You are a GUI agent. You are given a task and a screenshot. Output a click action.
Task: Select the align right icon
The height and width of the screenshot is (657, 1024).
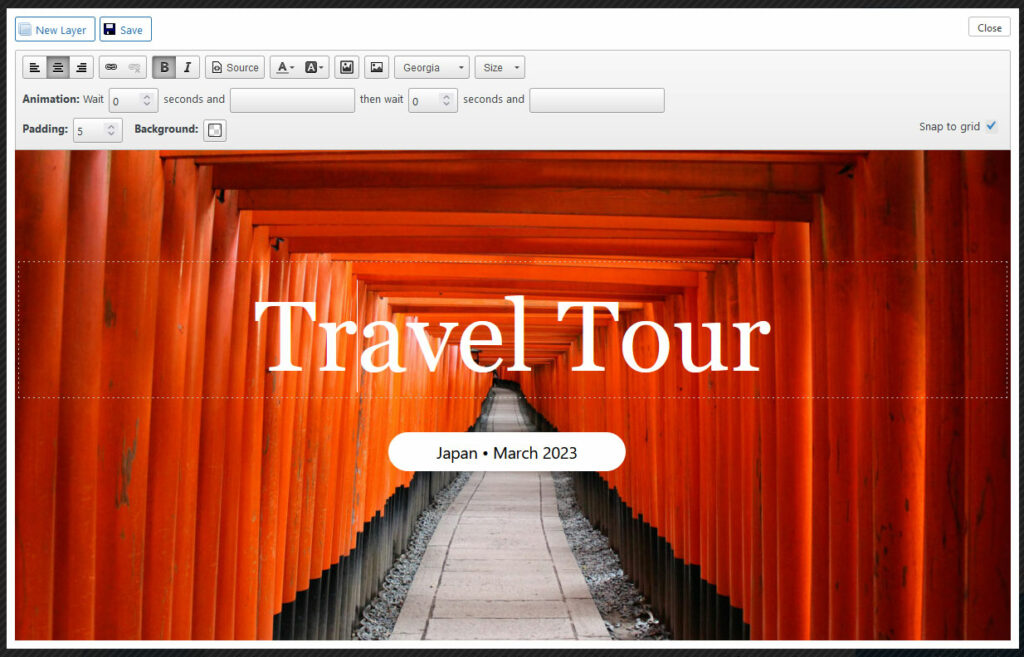81,67
